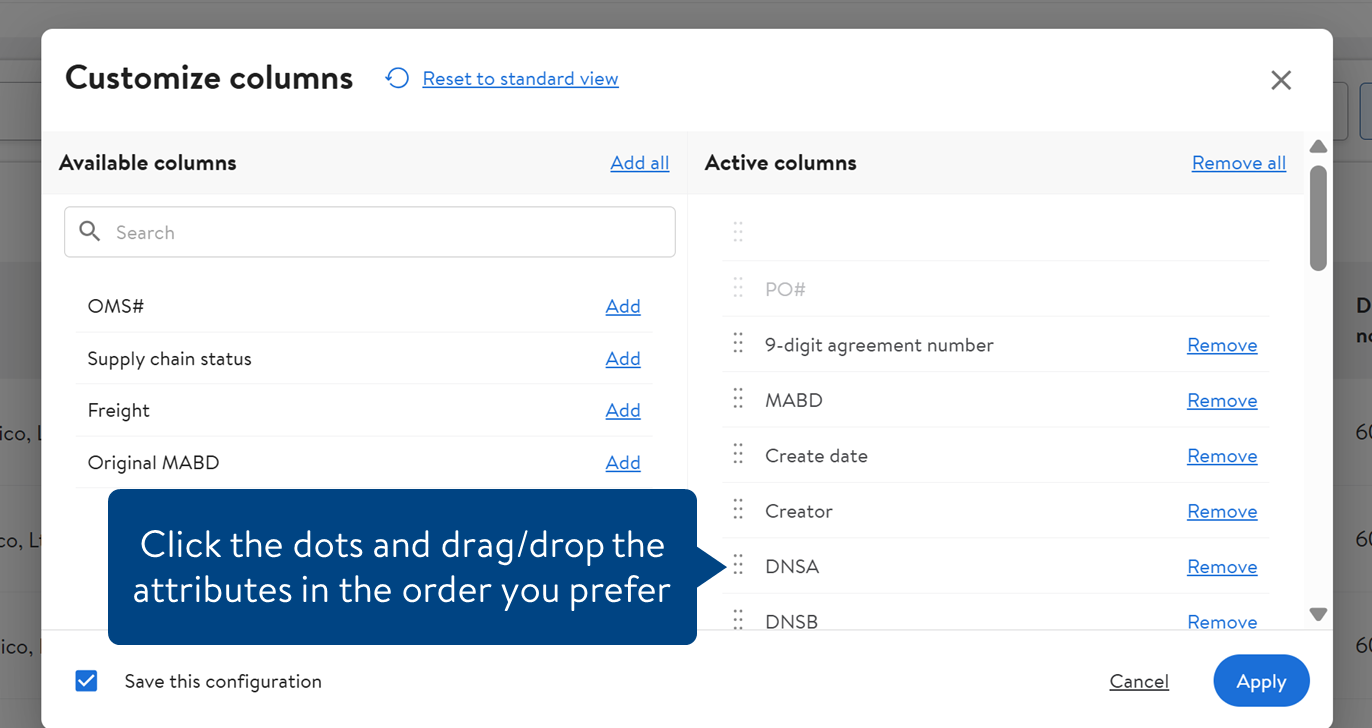1372x728 pixels.
Task: Grab the drag handle beside MABD
Action: click(x=738, y=399)
